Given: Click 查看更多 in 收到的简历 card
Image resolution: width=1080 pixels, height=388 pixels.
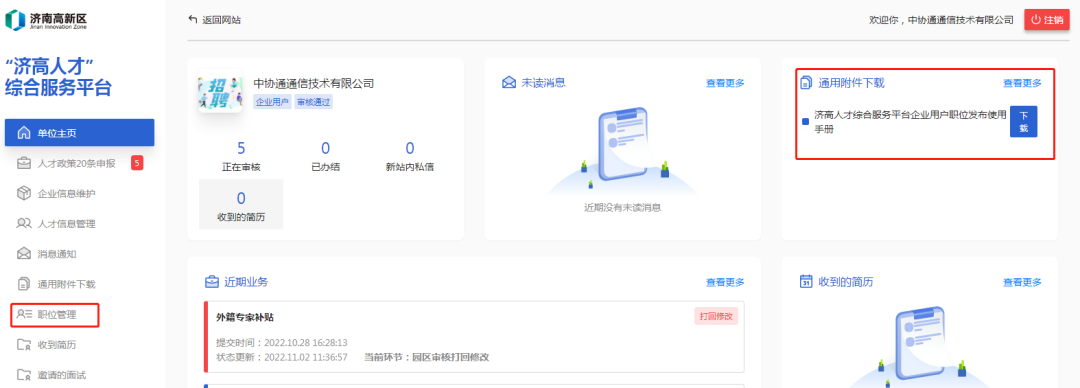Looking at the screenshot, I should click(x=1022, y=282).
